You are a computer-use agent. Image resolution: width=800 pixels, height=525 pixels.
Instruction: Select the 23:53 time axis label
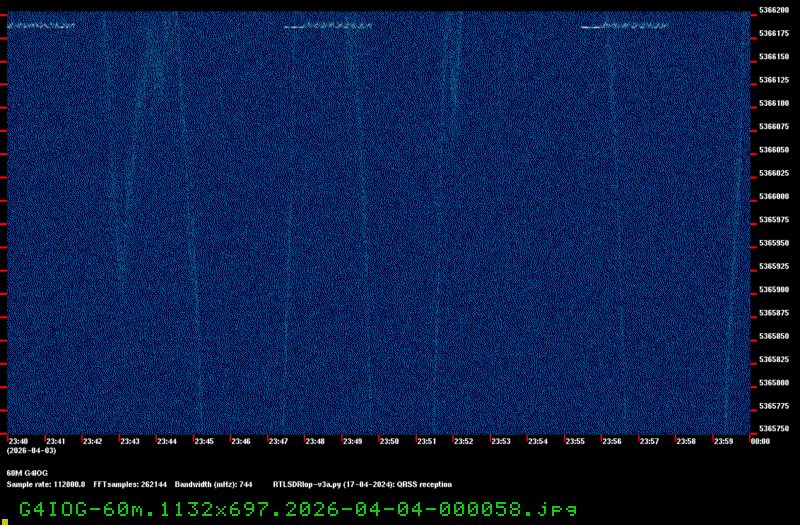coord(501,441)
